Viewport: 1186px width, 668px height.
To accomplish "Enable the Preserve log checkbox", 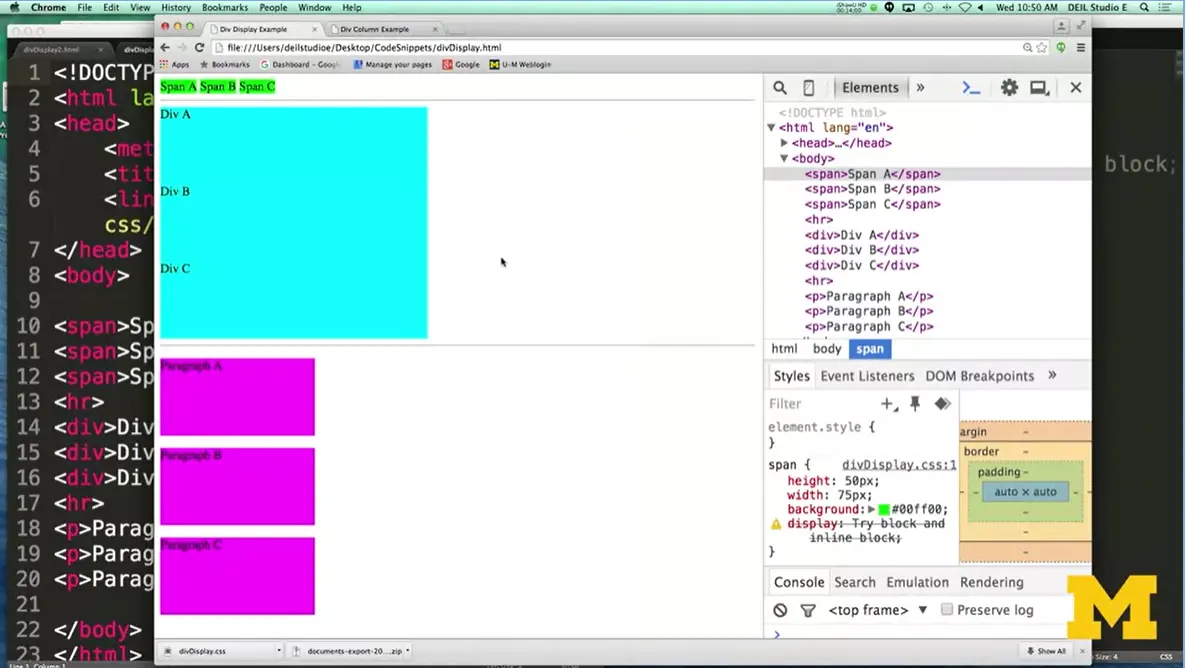I will click(x=946, y=609).
